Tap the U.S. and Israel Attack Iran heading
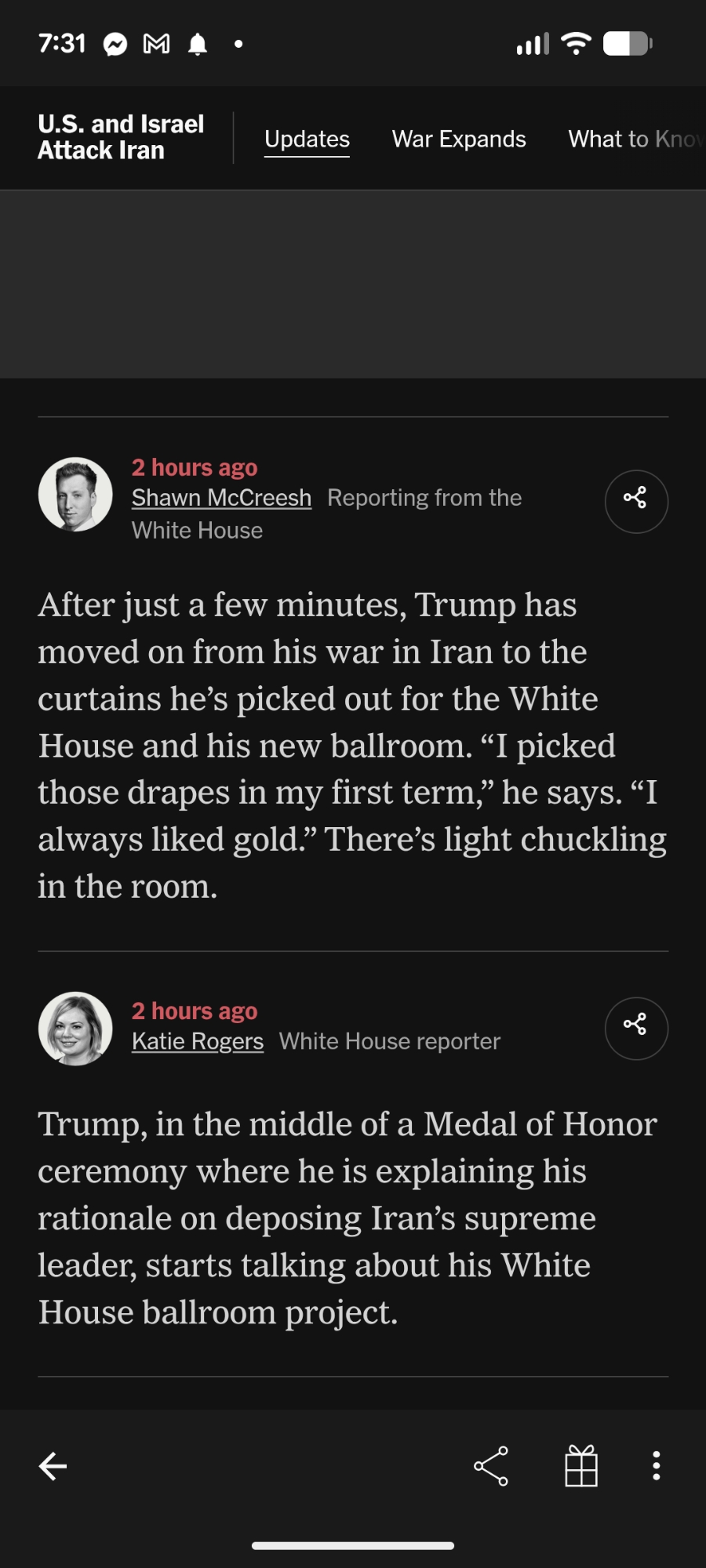Screen dimensions: 706x1568 point(121,137)
